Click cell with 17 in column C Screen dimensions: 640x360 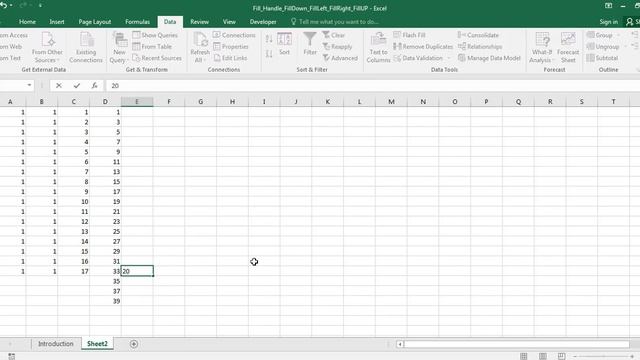click(x=73, y=271)
